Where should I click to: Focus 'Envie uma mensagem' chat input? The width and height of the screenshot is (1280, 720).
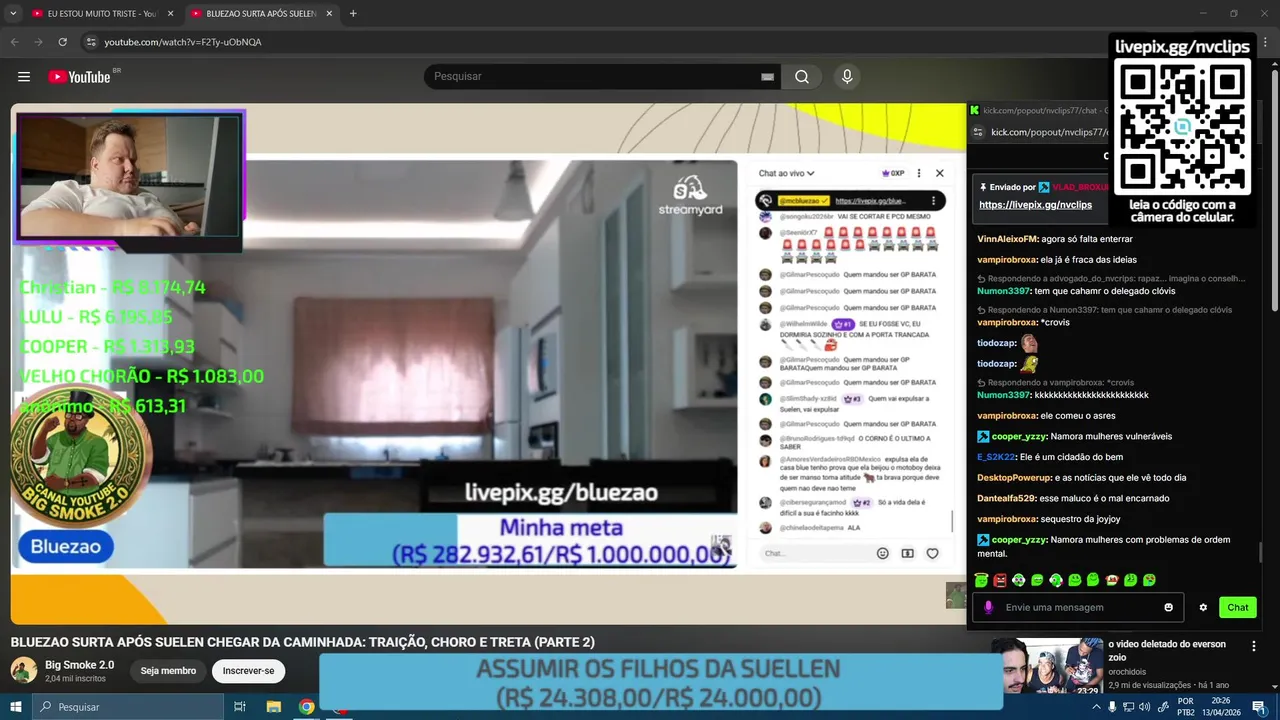click(1078, 607)
